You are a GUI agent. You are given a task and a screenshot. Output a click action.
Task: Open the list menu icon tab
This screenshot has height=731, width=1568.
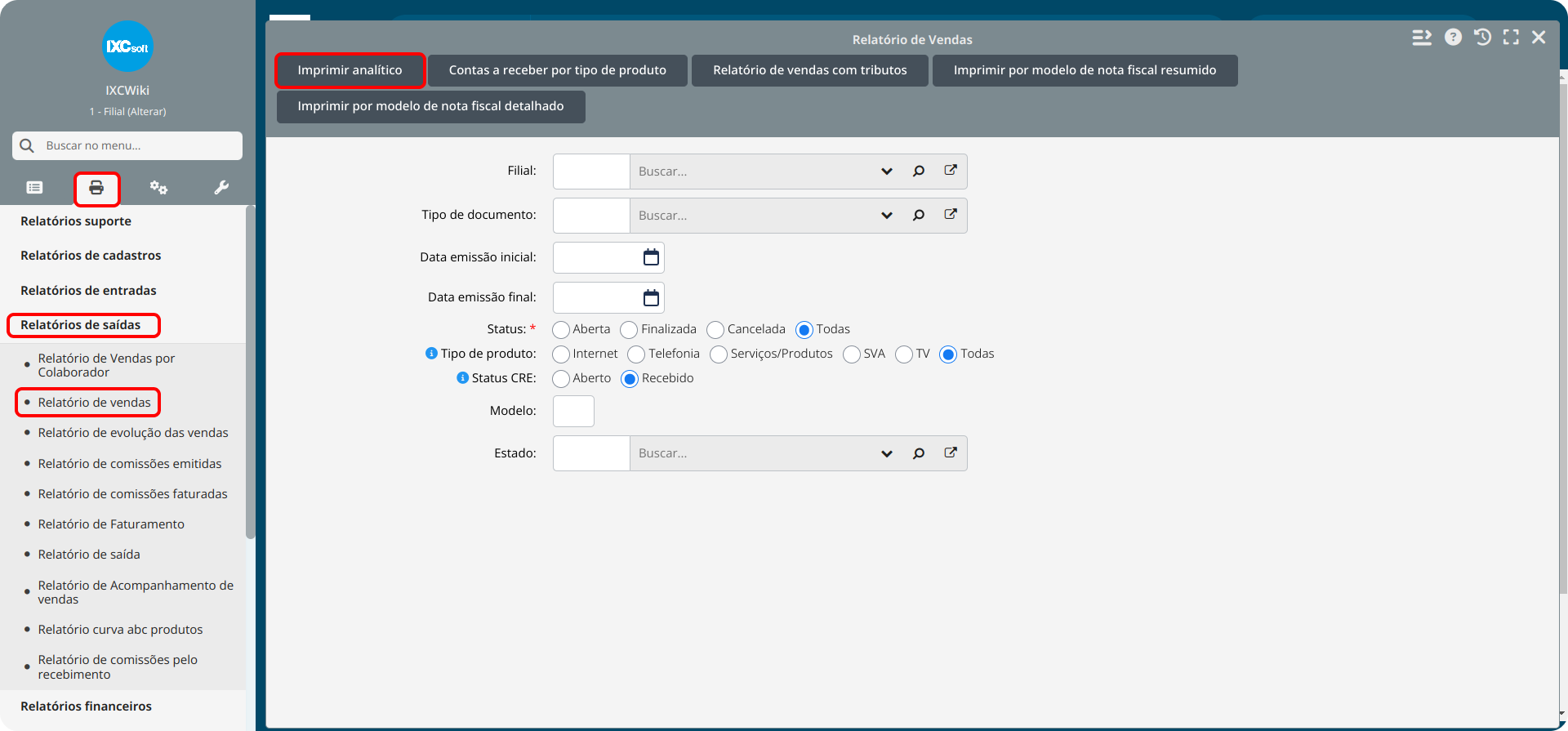(34, 188)
